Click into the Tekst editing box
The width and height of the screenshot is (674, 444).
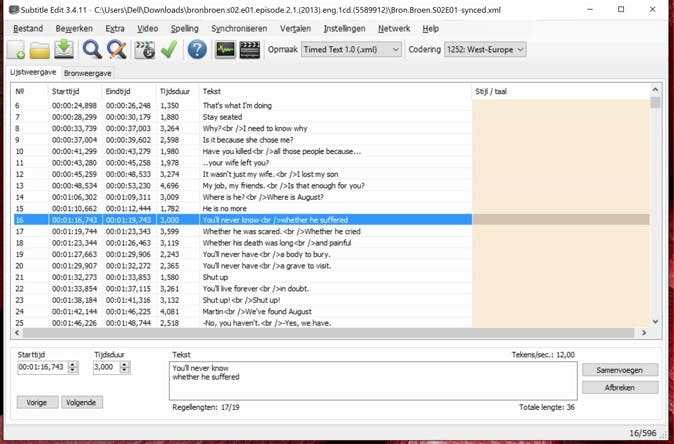coord(373,380)
